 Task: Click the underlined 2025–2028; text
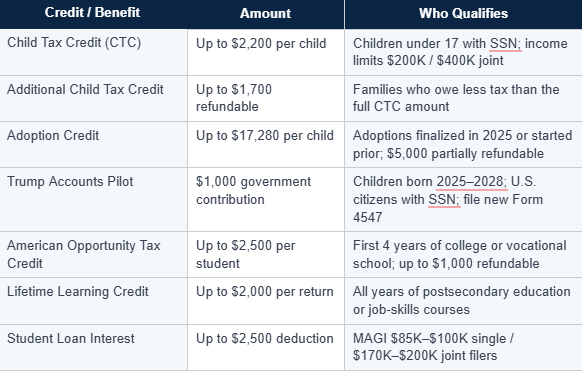point(471,182)
